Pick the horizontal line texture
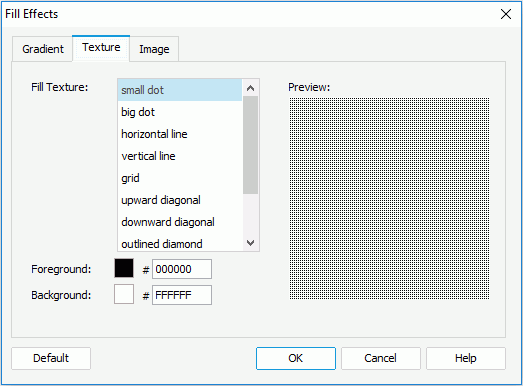This screenshot has width=523, height=386. (x=180, y=134)
